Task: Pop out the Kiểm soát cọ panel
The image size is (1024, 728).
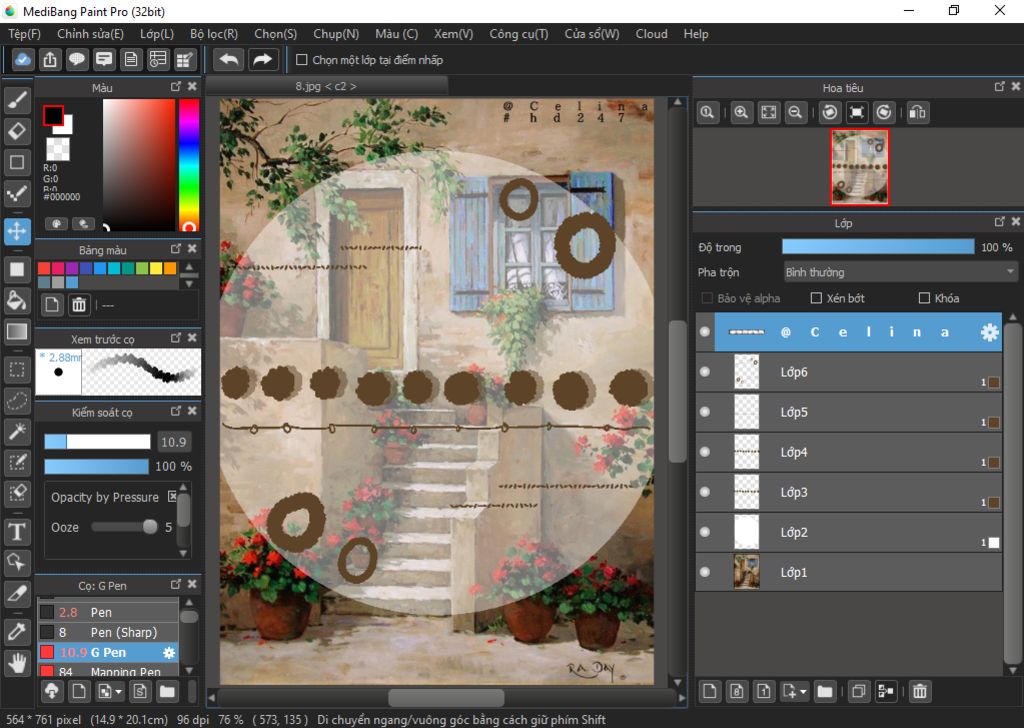Action: 176,411
